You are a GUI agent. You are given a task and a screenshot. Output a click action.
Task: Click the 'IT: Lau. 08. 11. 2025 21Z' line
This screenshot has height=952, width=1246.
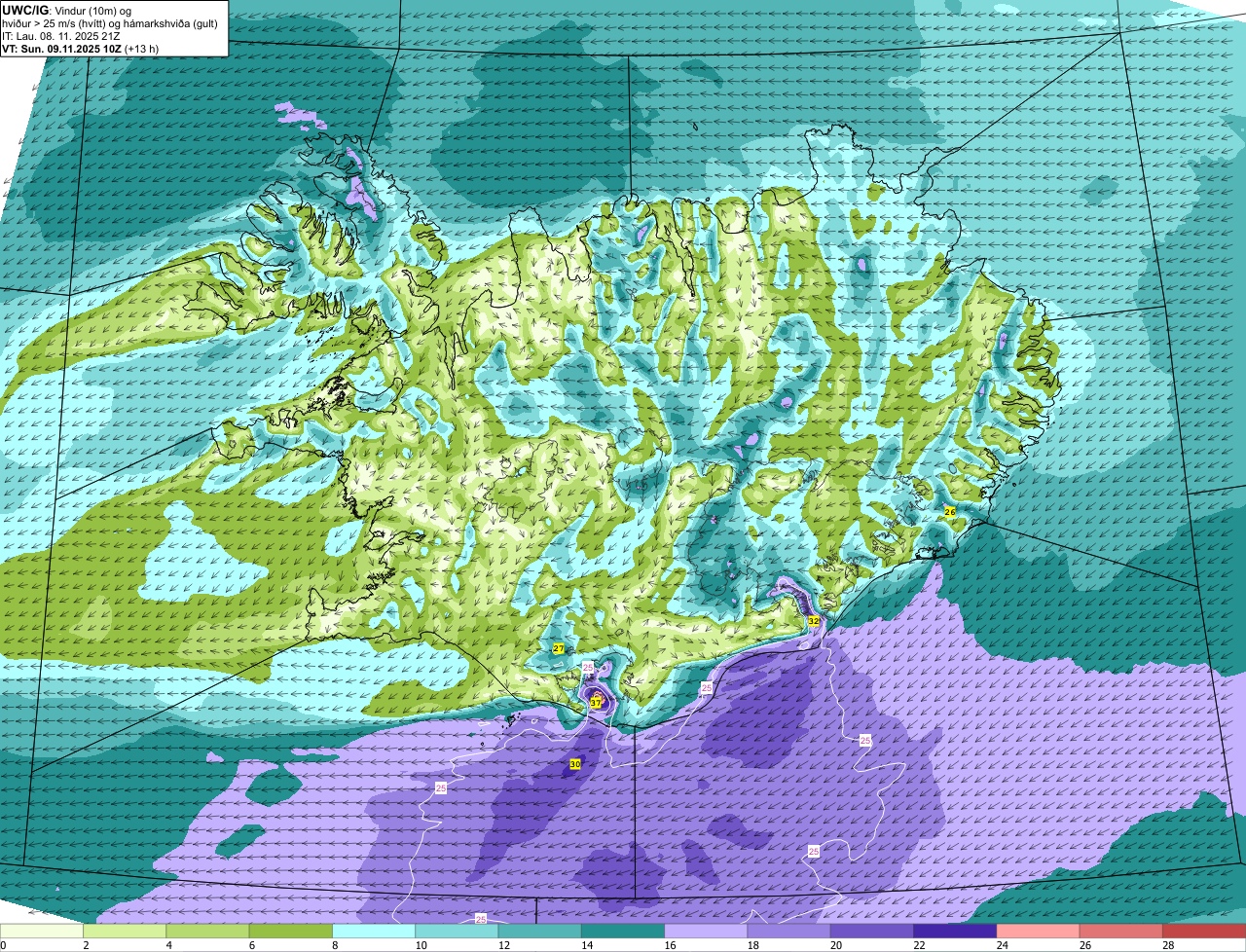61,36
